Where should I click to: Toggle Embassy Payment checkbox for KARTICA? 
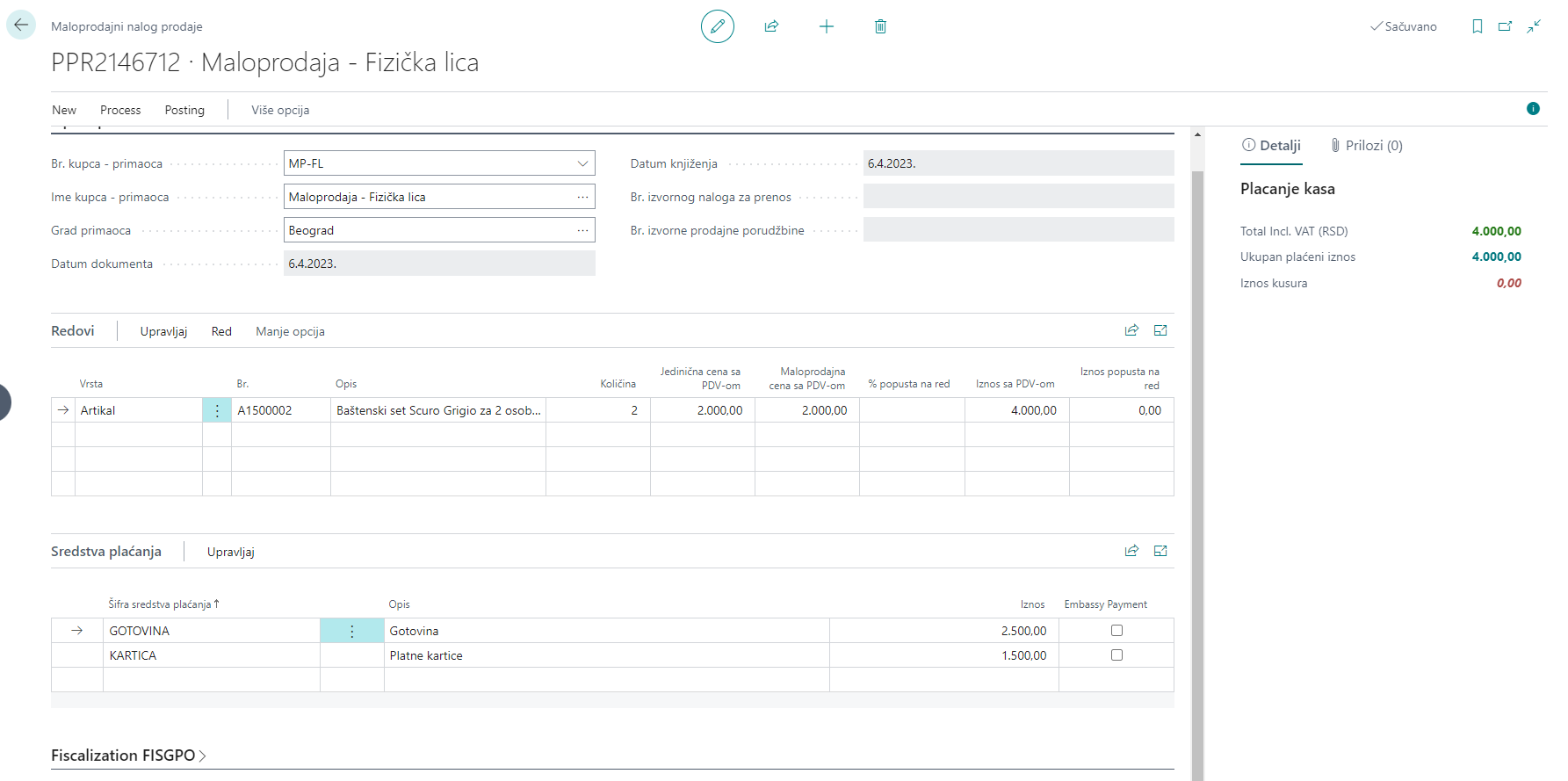point(1116,655)
